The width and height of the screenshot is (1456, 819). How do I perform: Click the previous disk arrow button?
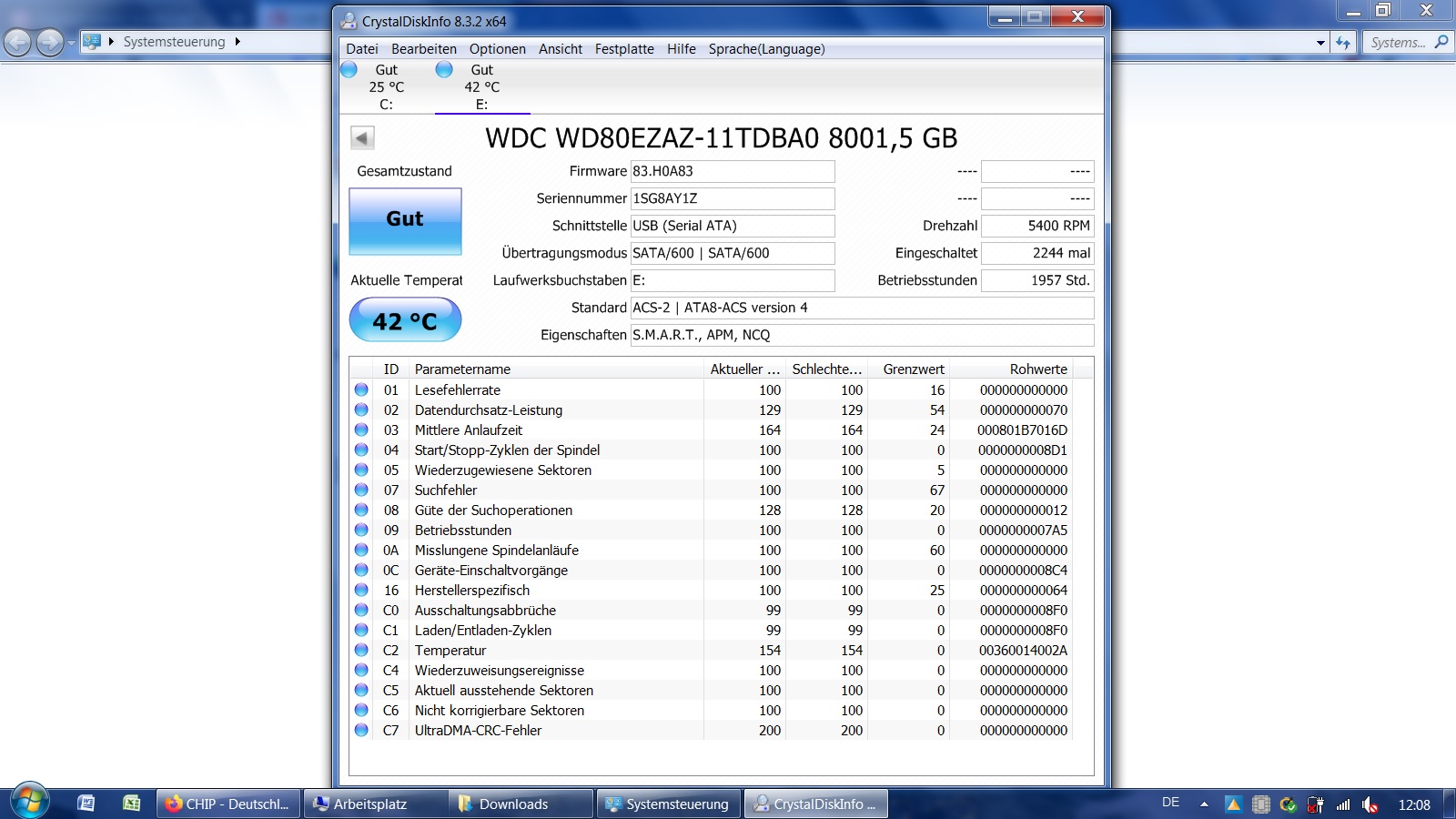click(x=362, y=138)
